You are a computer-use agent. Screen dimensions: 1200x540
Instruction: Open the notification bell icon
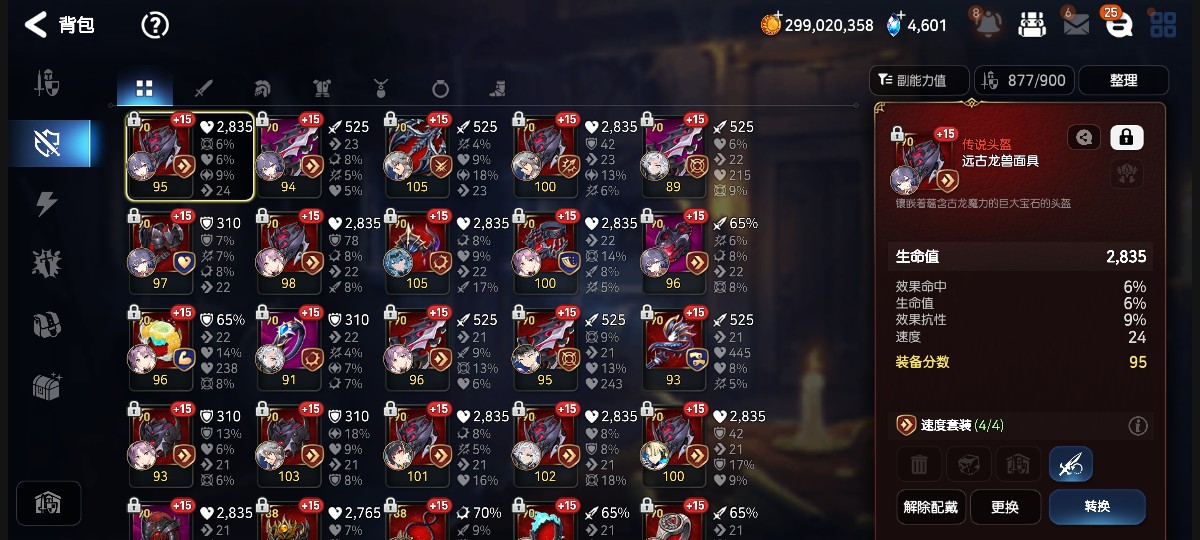click(x=985, y=24)
